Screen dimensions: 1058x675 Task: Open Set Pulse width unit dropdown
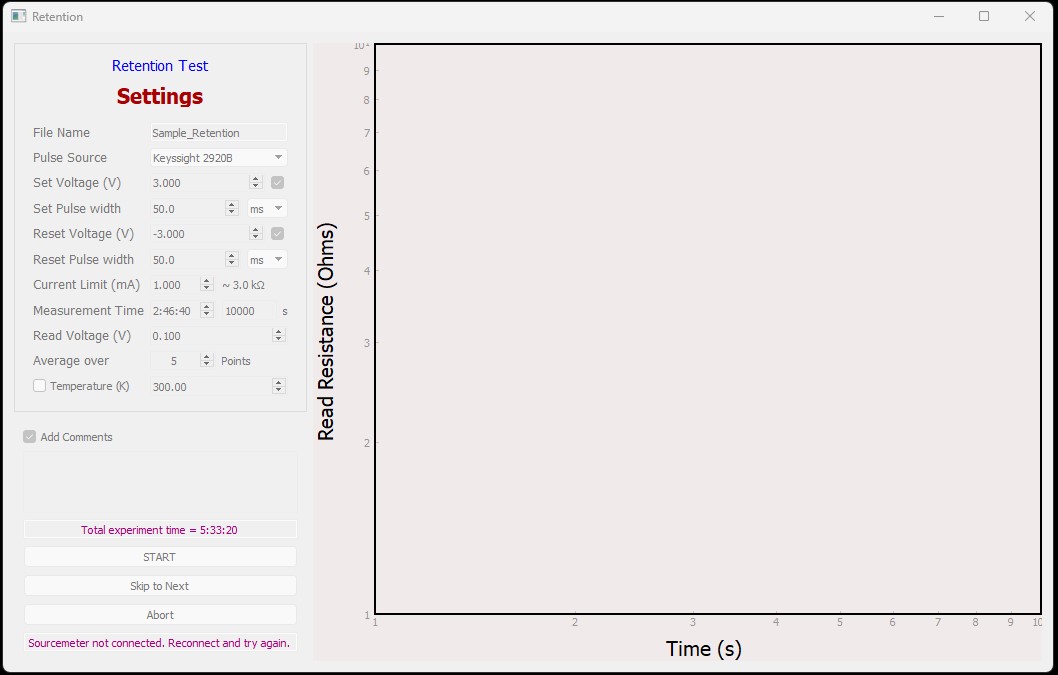click(x=267, y=209)
